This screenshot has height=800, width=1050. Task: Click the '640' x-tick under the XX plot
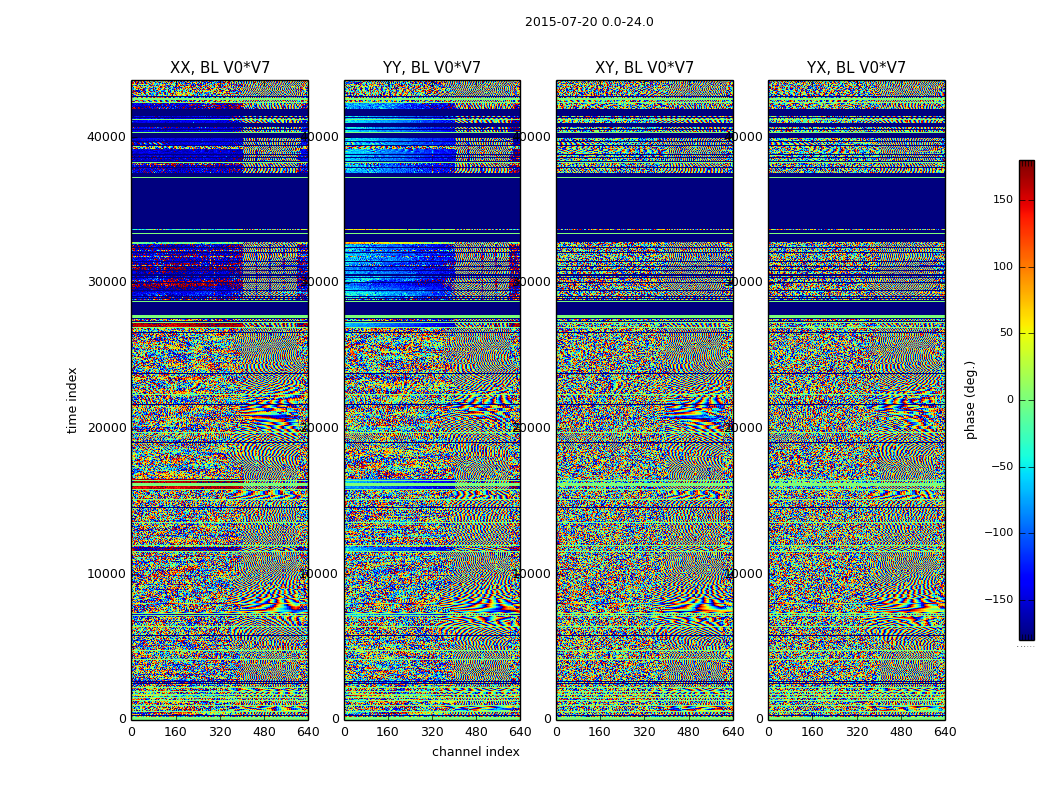(x=308, y=732)
